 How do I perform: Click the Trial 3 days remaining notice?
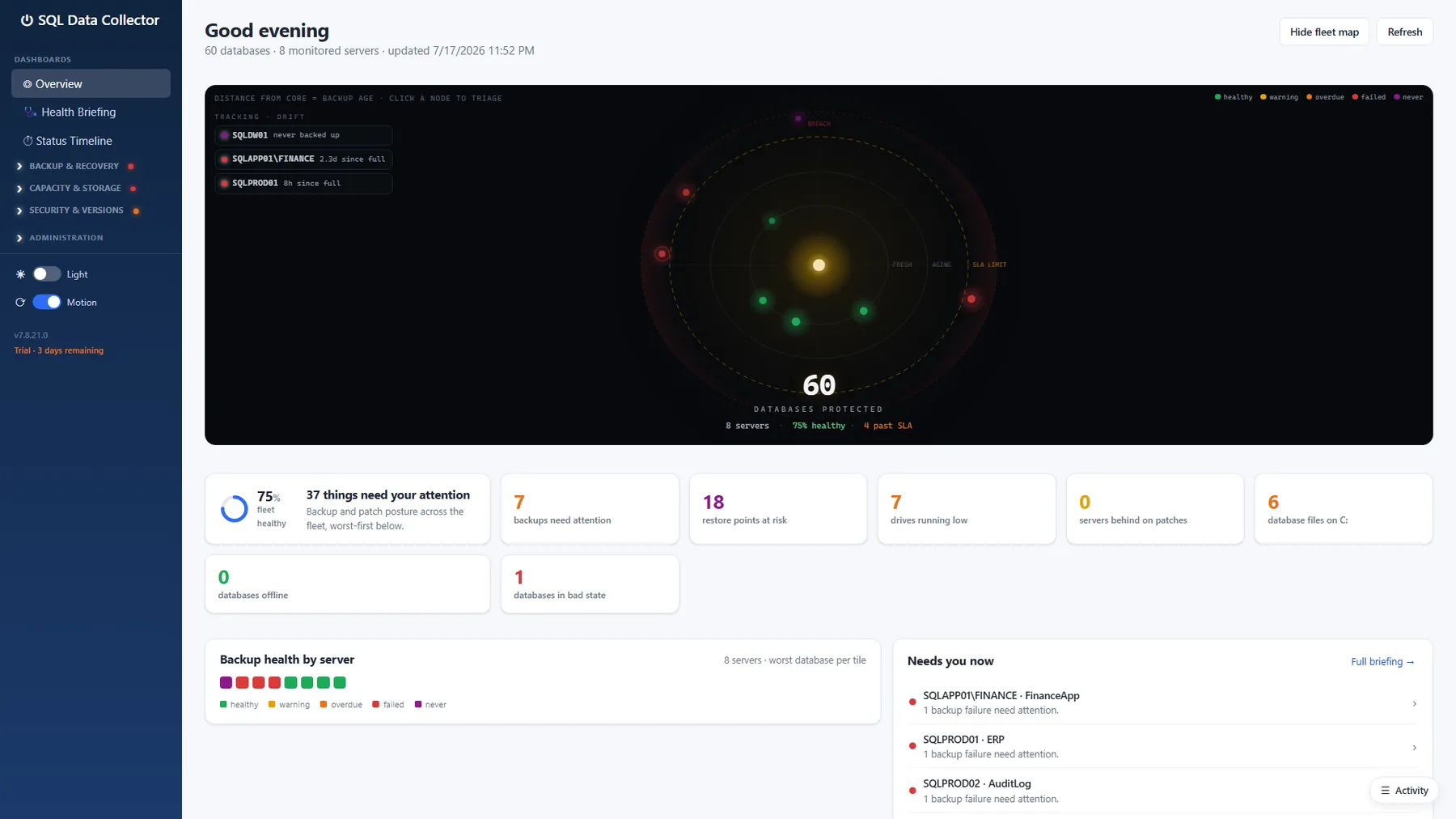click(x=59, y=351)
